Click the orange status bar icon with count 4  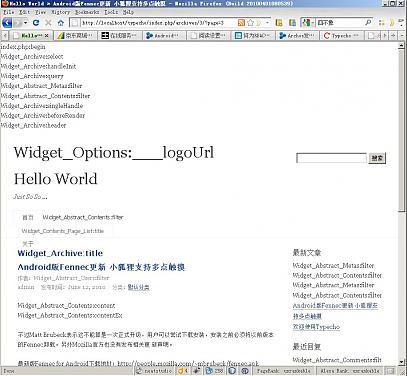tap(183, 371)
